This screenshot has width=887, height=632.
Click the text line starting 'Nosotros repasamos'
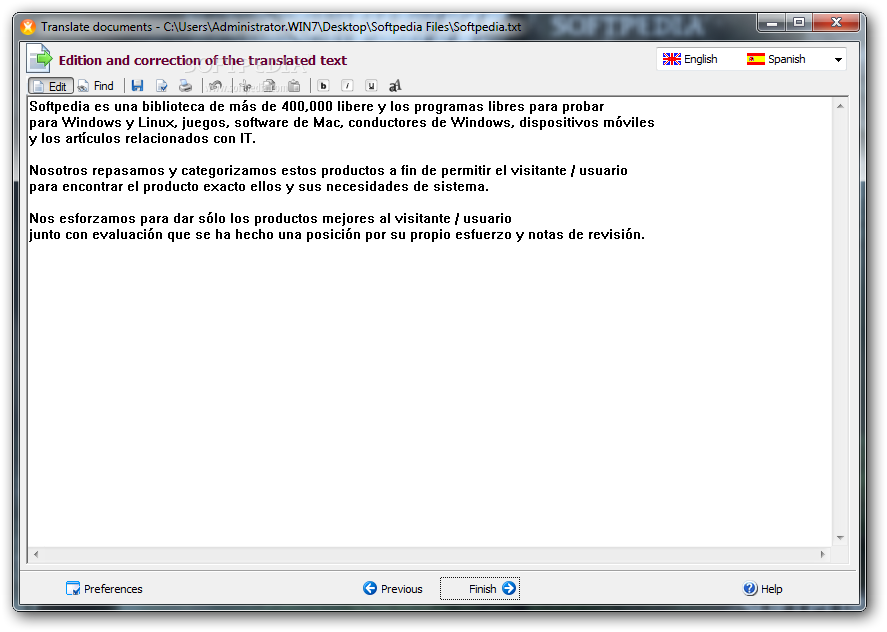[328, 171]
